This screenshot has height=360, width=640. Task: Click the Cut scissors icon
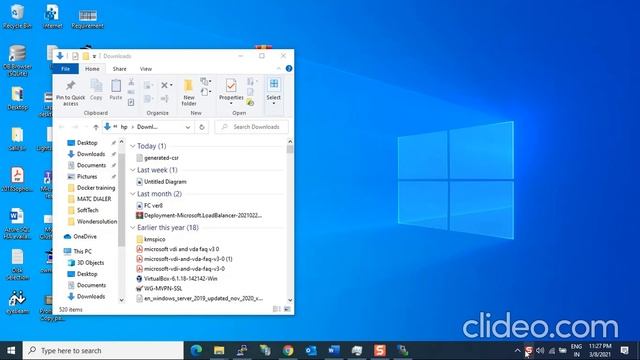(131, 82)
